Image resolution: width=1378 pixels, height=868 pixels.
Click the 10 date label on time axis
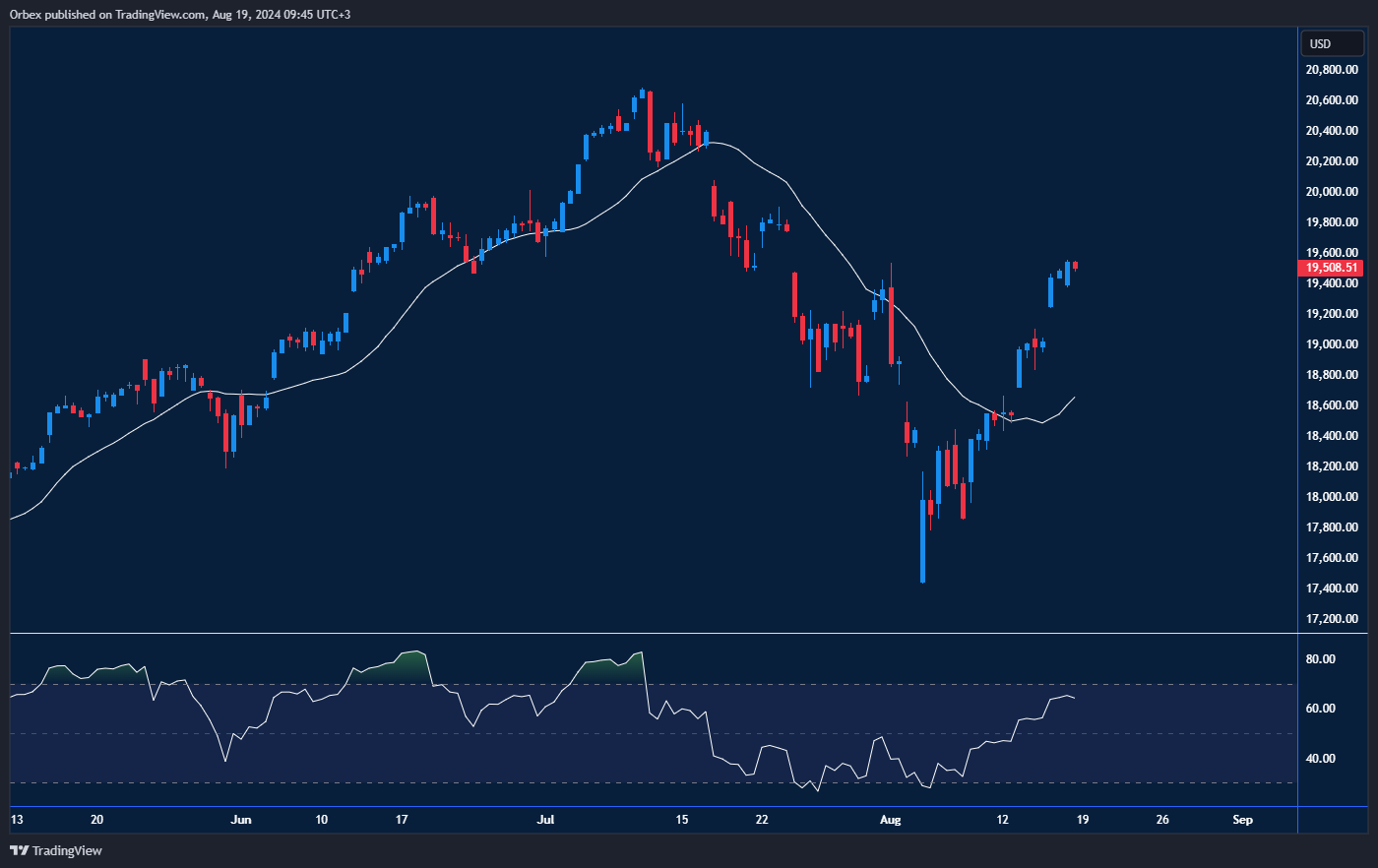pos(322,820)
